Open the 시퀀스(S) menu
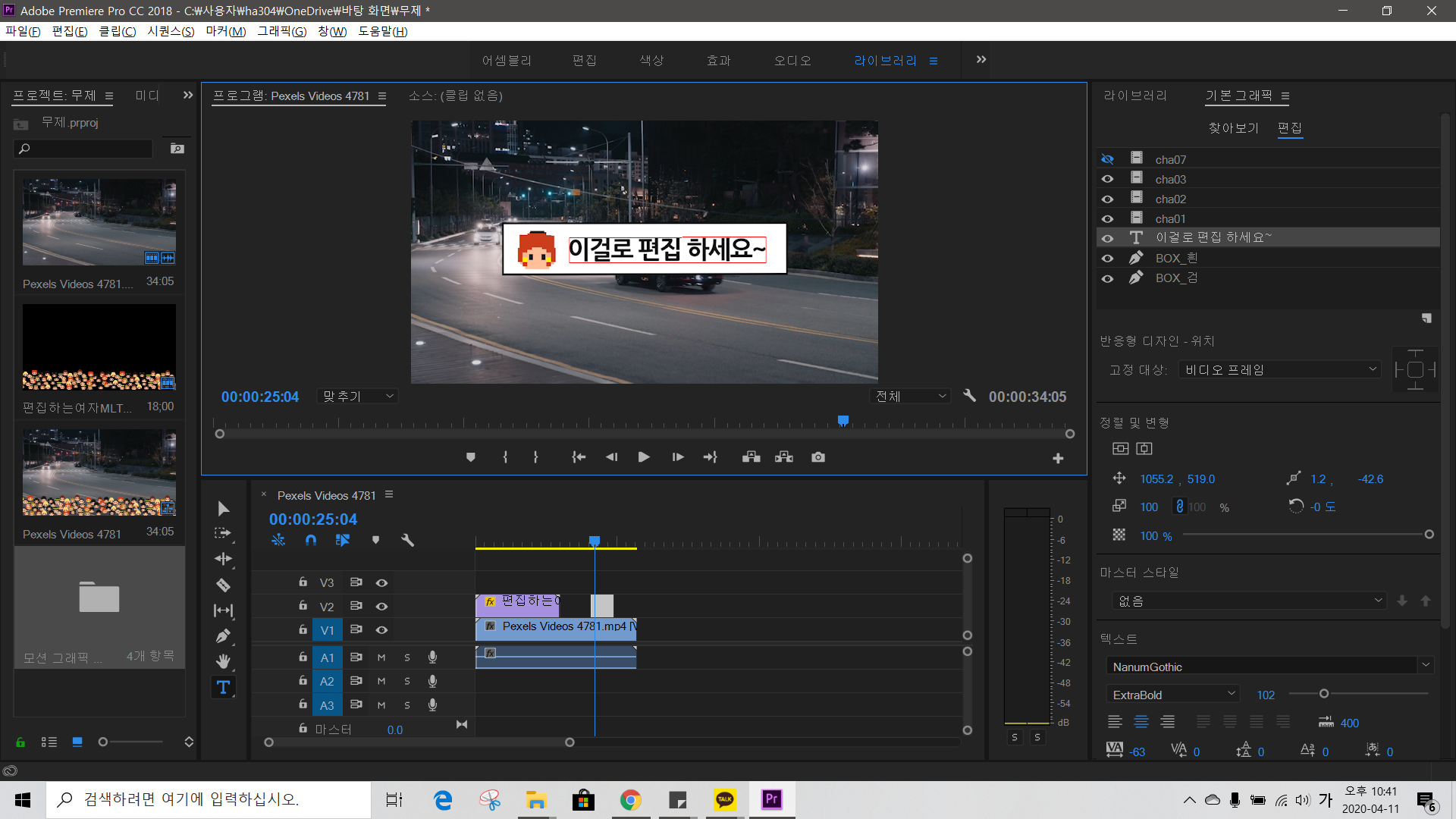The image size is (1456, 819). (x=171, y=31)
